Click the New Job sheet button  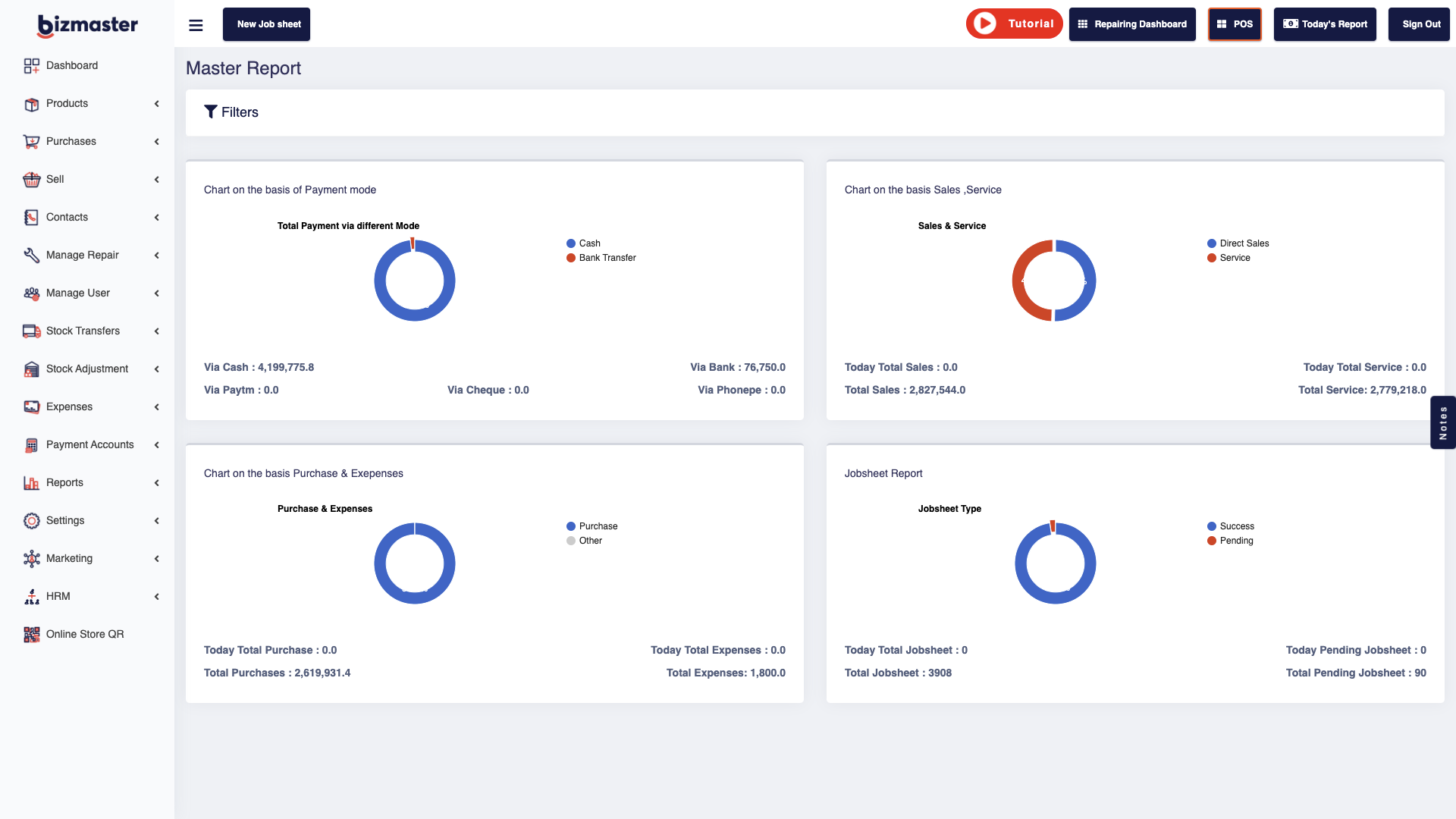(x=266, y=24)
